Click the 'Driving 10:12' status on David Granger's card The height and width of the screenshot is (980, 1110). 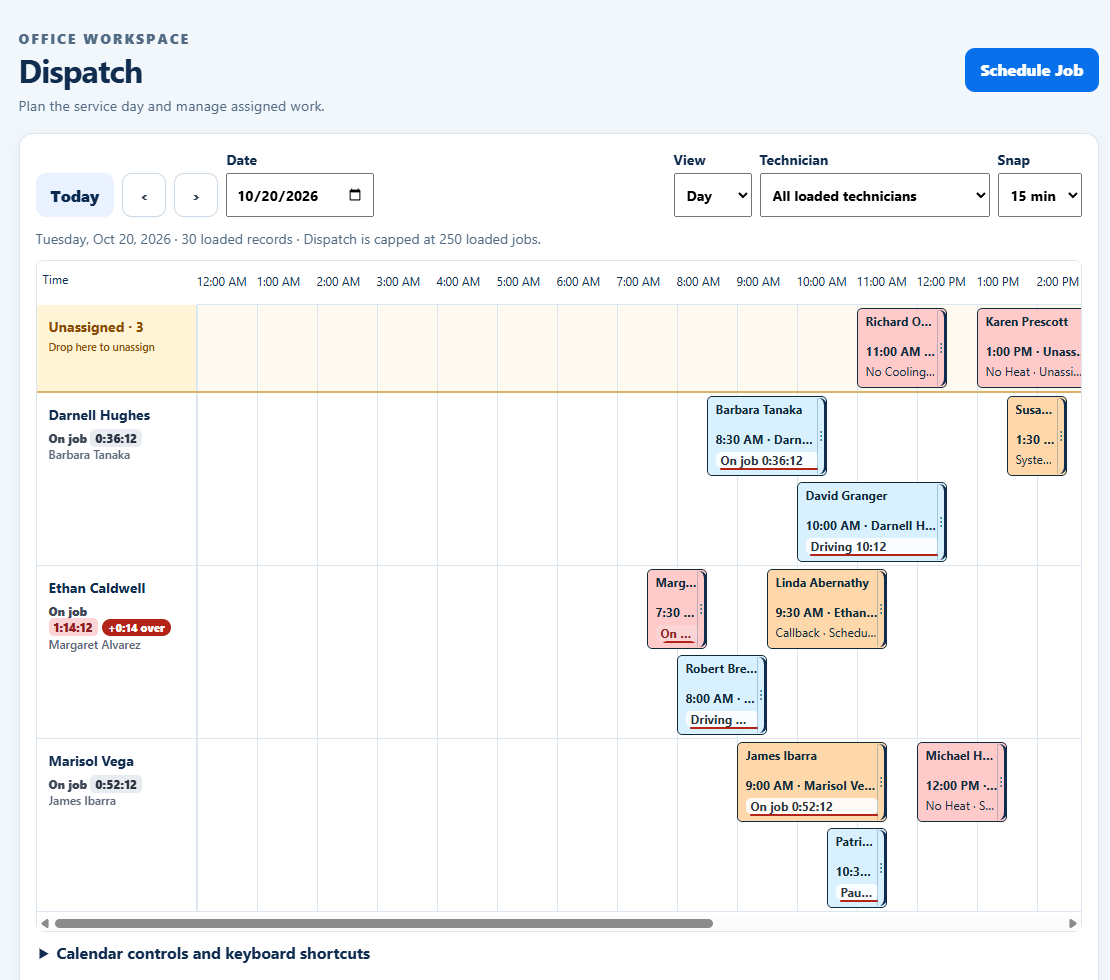[873, 547]
